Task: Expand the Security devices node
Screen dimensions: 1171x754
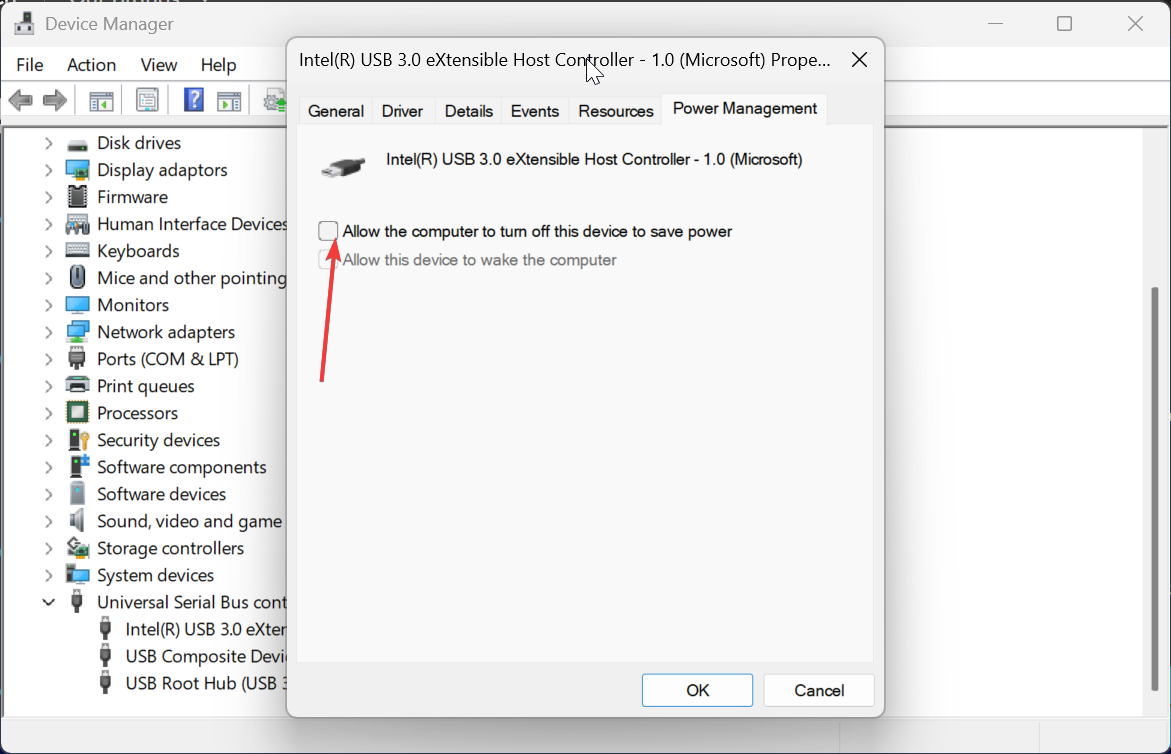Action: click(49, 440)
